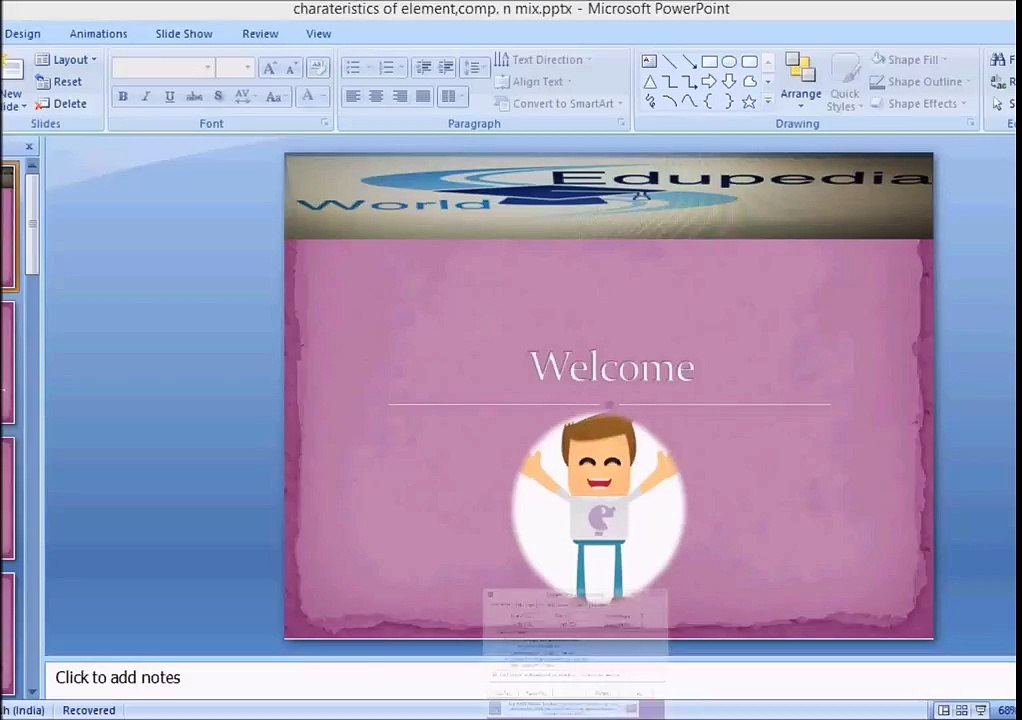This screenshot has height=720, width=1022.
Task: Open the font size combo box
Action: (x=235, y=68)
